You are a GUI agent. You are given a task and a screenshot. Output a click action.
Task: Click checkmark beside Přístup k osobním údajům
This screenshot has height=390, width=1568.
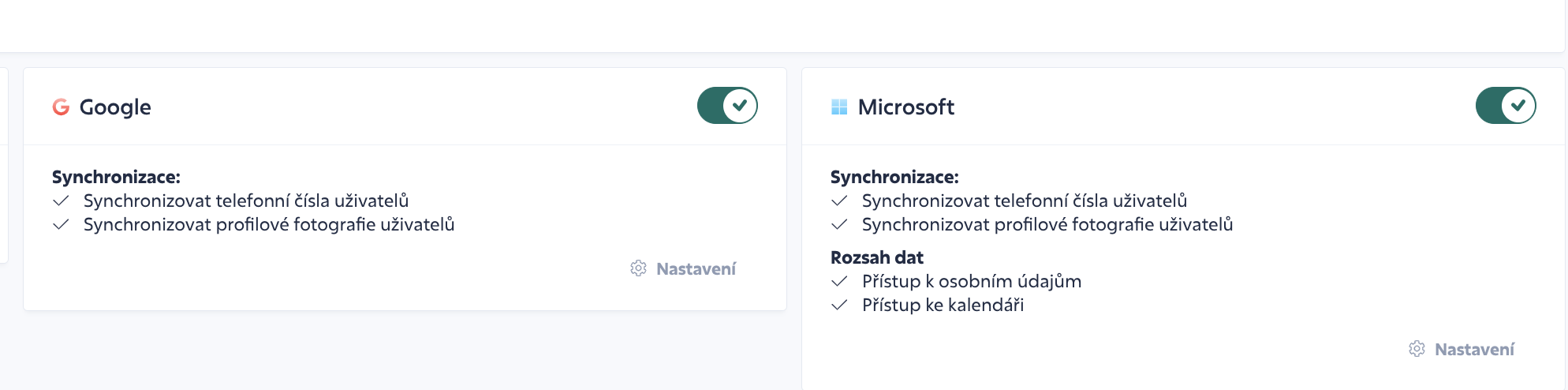point(839,281)
